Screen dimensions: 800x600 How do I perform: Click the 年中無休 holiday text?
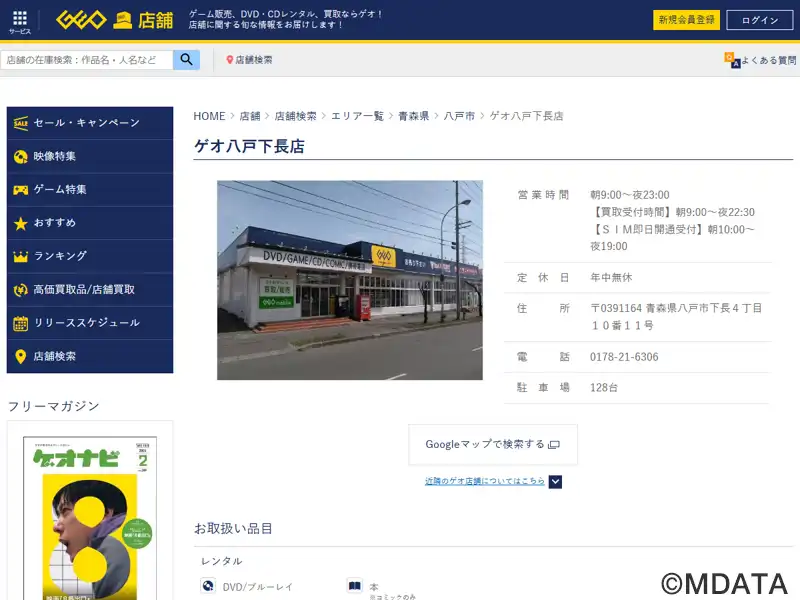point(611,277)
